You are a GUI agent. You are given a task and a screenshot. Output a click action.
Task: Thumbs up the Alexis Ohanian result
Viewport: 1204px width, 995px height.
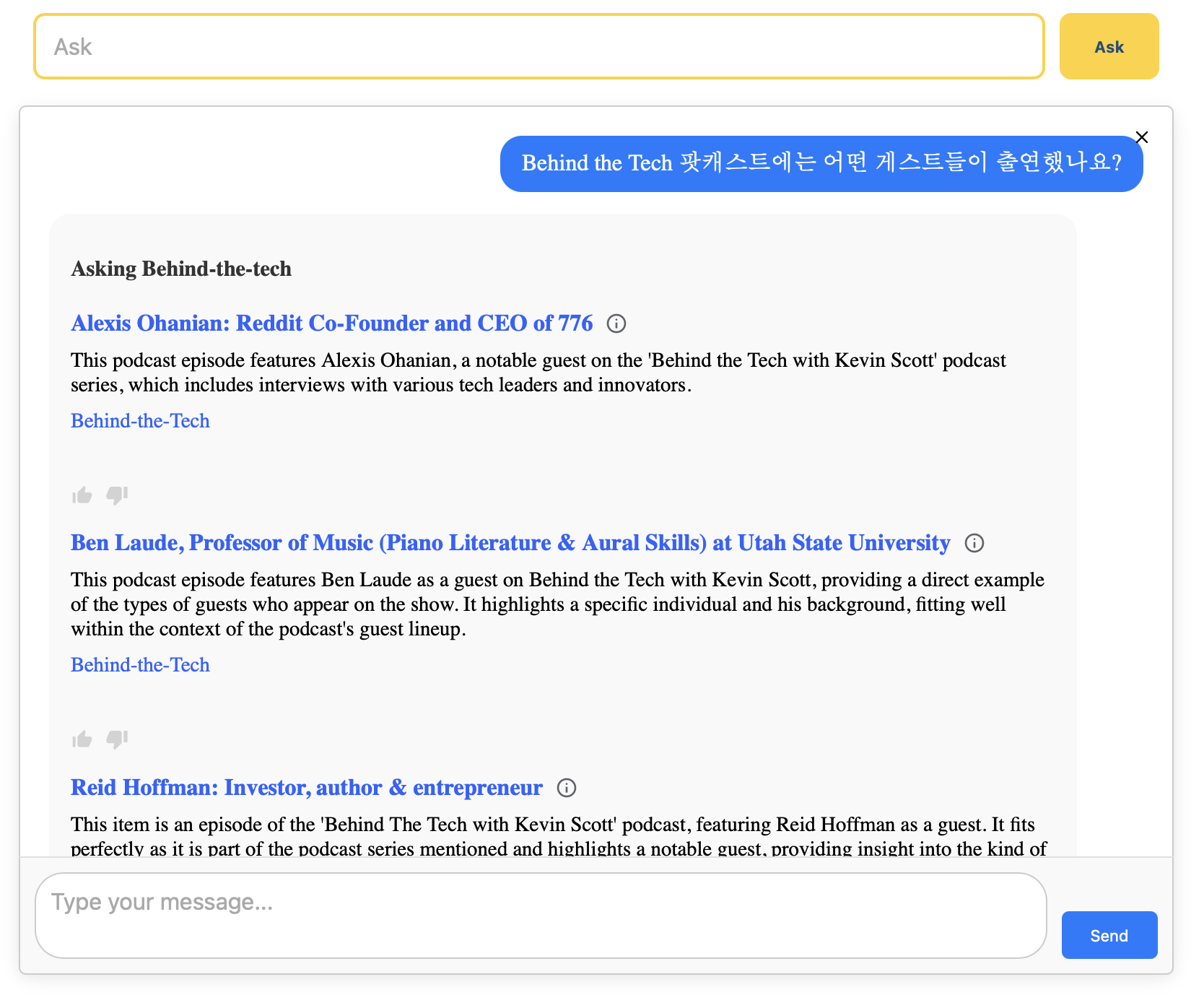(82, 495)
